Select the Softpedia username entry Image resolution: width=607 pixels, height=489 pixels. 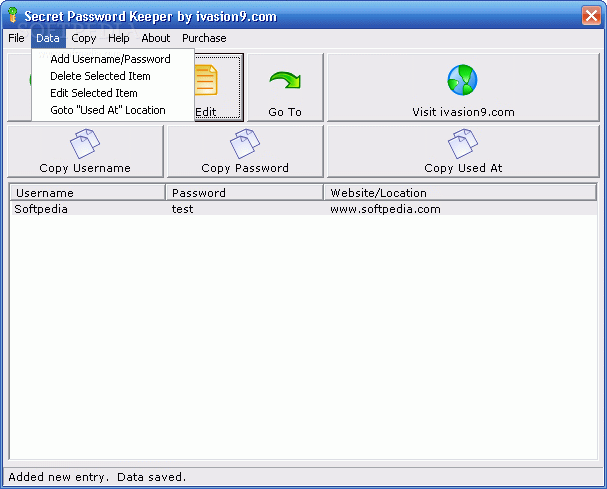tap(41, 209)
